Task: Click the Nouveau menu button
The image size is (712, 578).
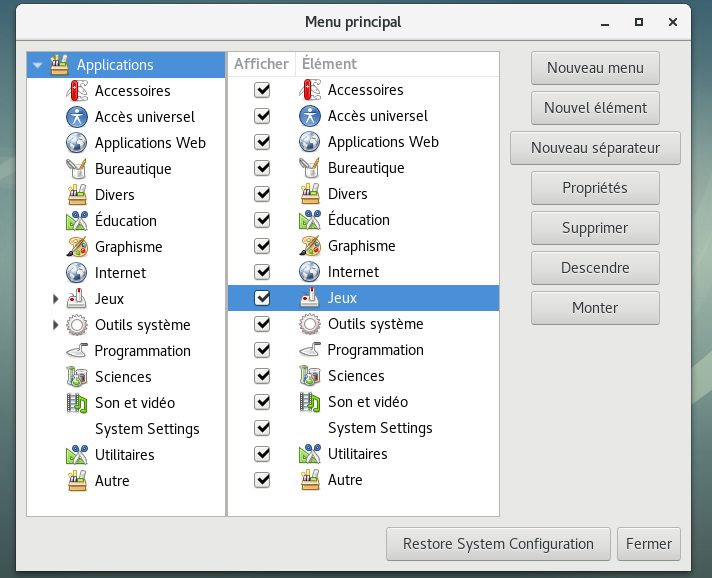Action: (x=595, y=68)
